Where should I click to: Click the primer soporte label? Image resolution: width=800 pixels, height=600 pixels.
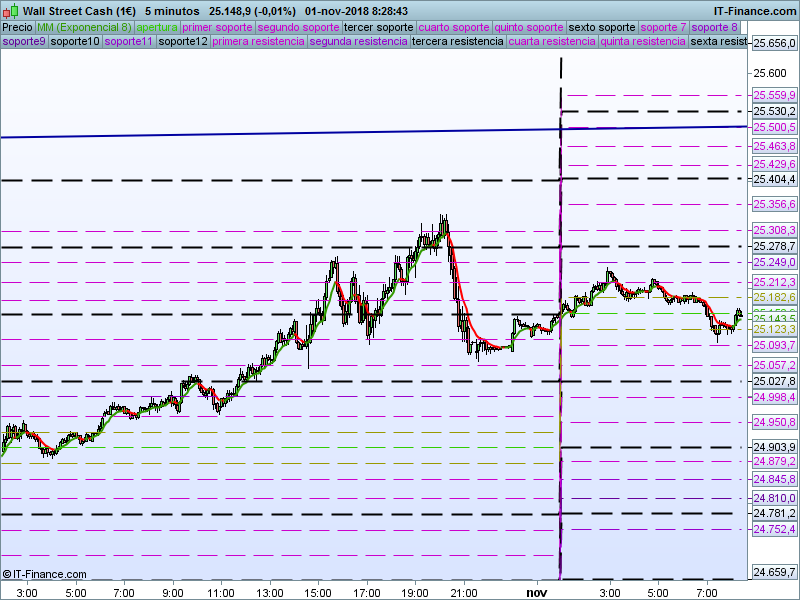217,28
